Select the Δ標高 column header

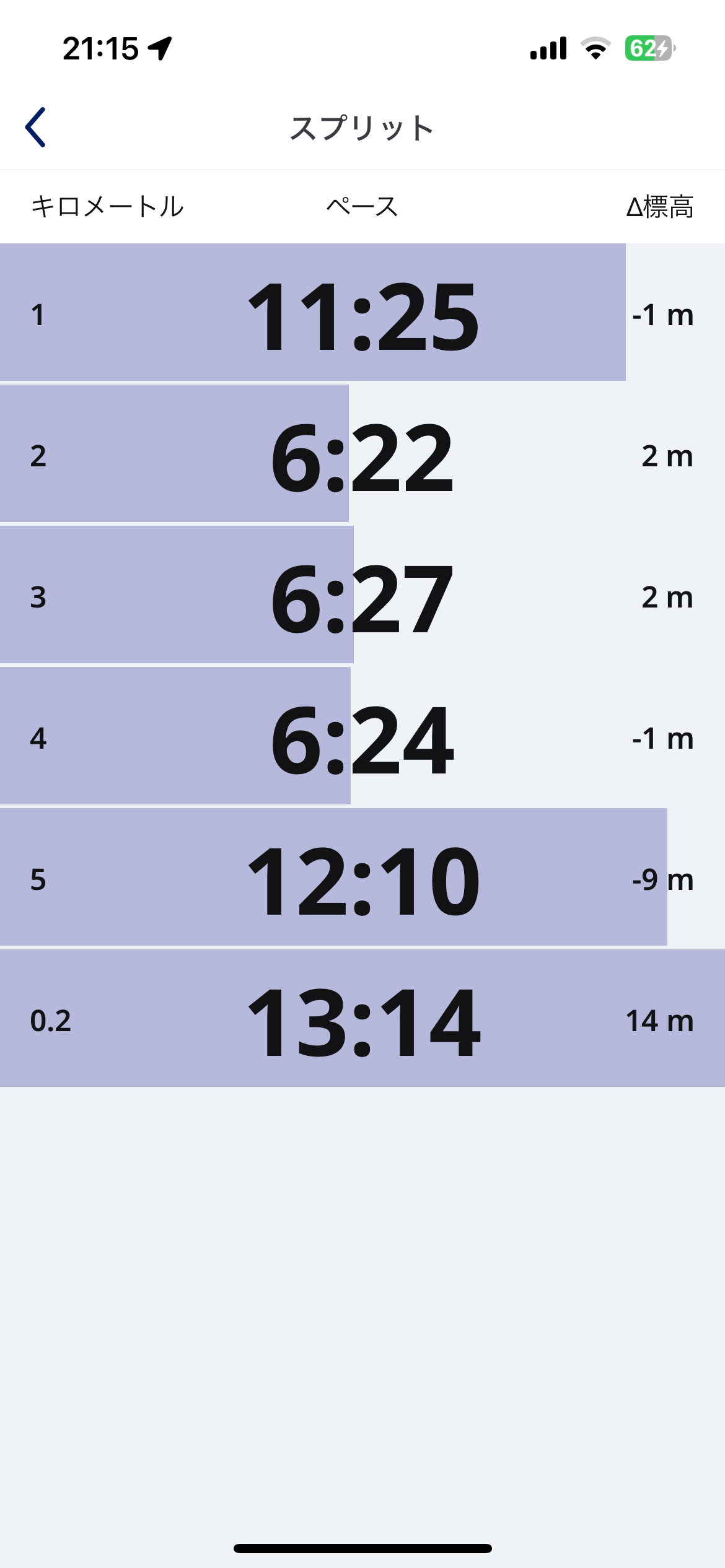[659, 206]
